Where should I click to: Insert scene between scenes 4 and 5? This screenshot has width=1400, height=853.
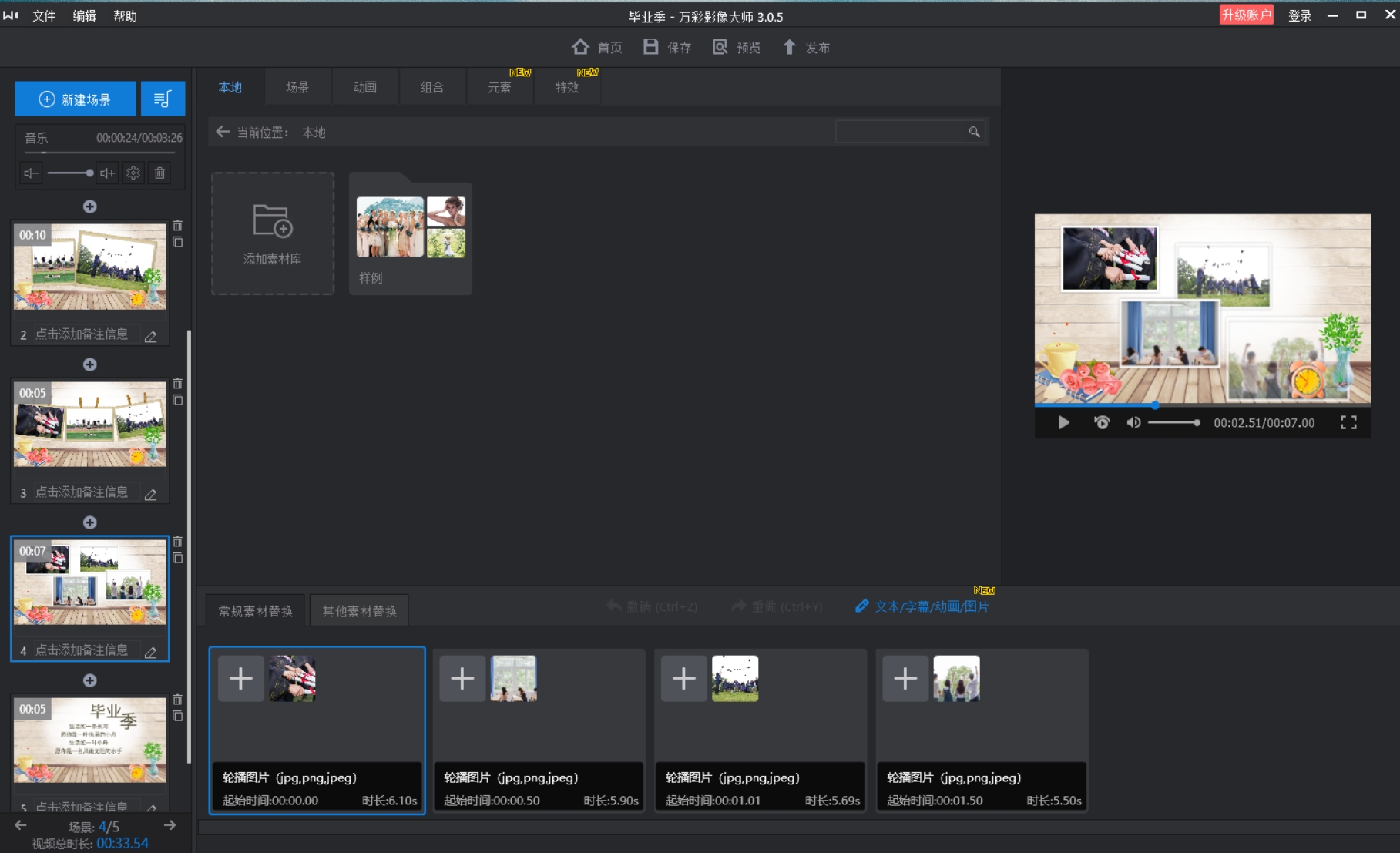(90, 680)
